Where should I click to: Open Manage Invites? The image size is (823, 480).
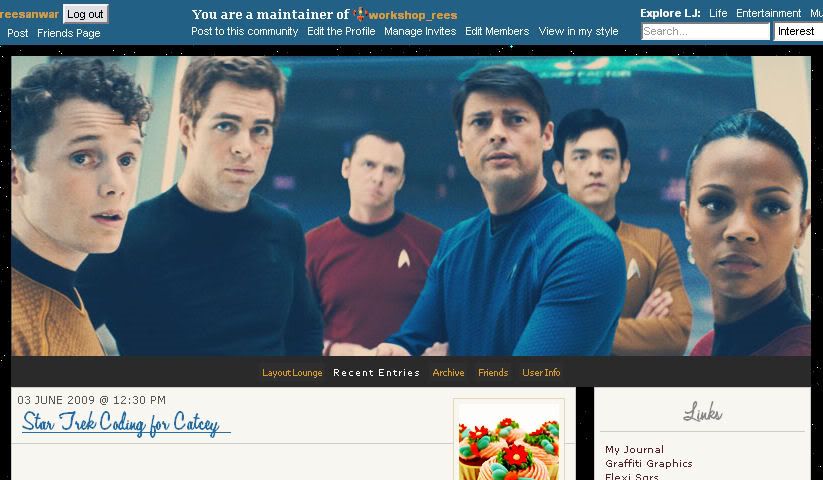(420, 31)
